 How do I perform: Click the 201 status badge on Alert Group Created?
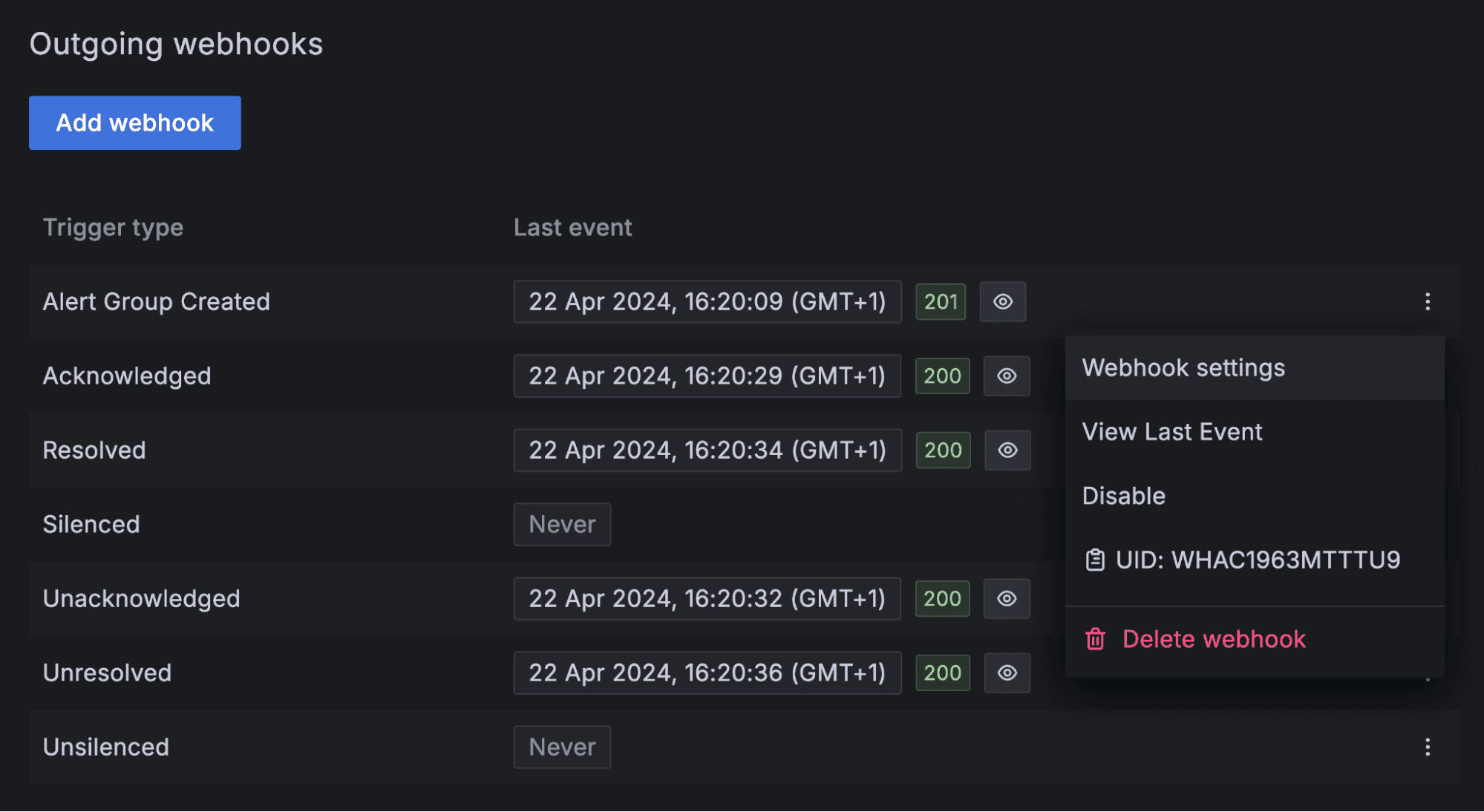tap(940, 301)
